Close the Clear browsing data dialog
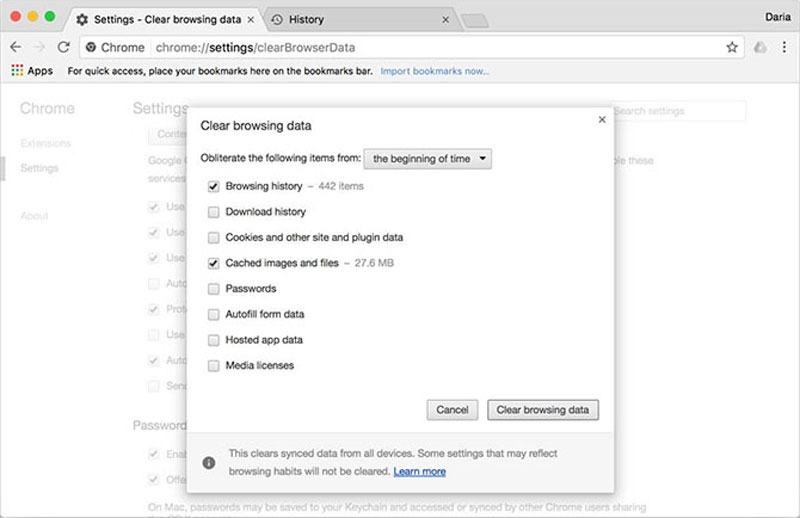800x518 pixels. [602, 119]
